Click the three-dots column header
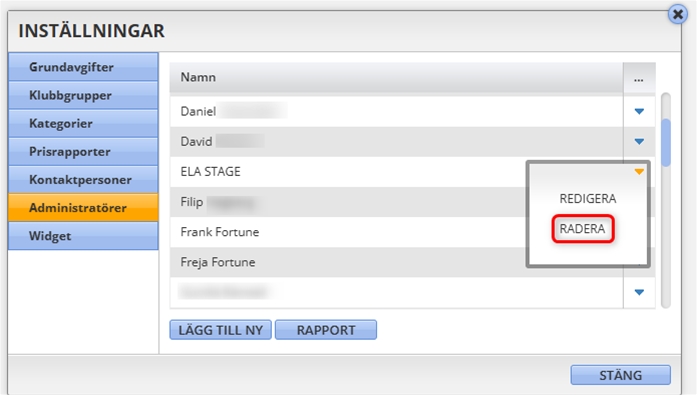This screenshot has height=395, width=697. pyautogui.click(x=639, y=79)
